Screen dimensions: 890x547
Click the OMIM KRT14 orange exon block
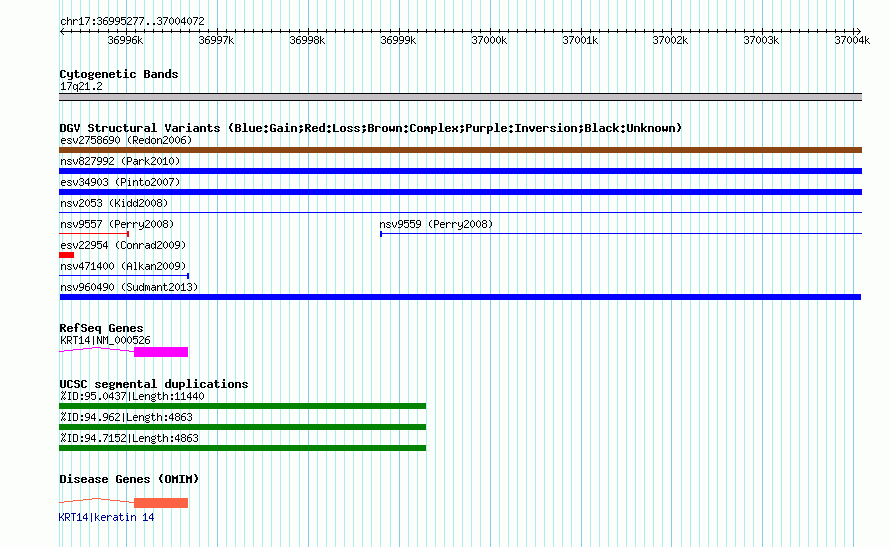(161, 503)
